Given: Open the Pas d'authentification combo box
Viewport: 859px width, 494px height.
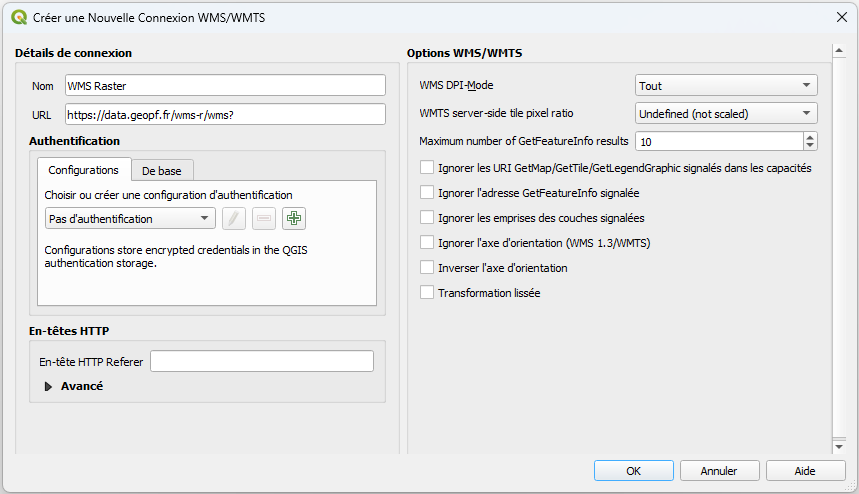Looking at the screenshot, I should coord(130,219).
